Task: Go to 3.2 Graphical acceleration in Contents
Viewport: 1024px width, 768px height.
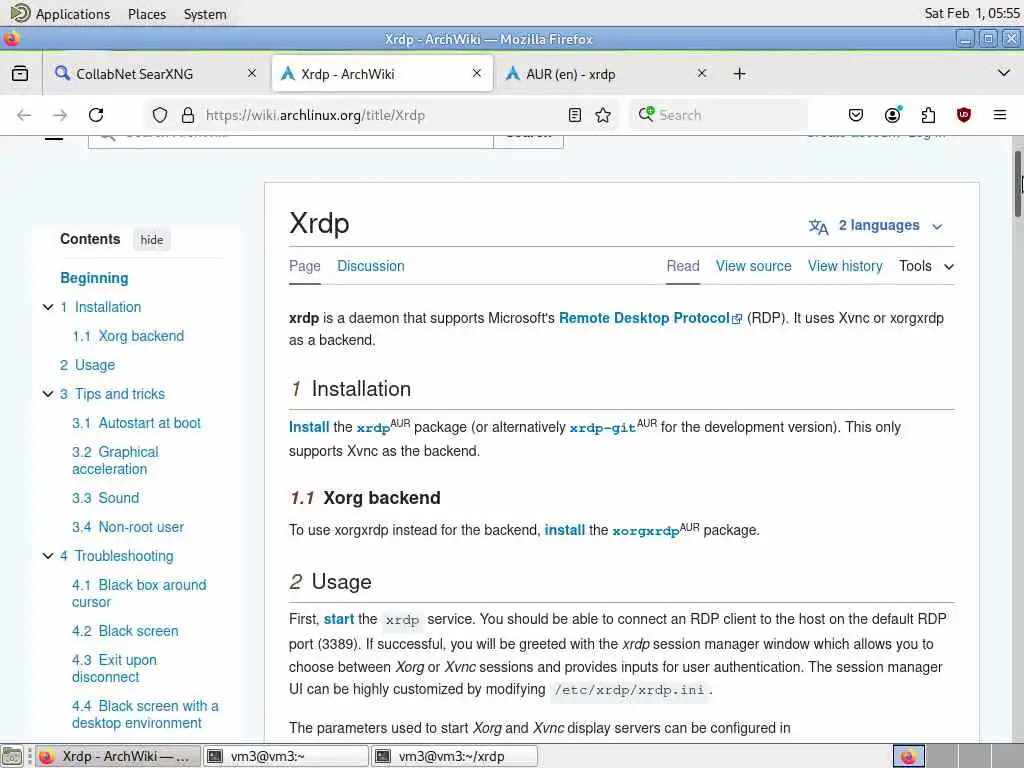Action: (x=116, y=460)
